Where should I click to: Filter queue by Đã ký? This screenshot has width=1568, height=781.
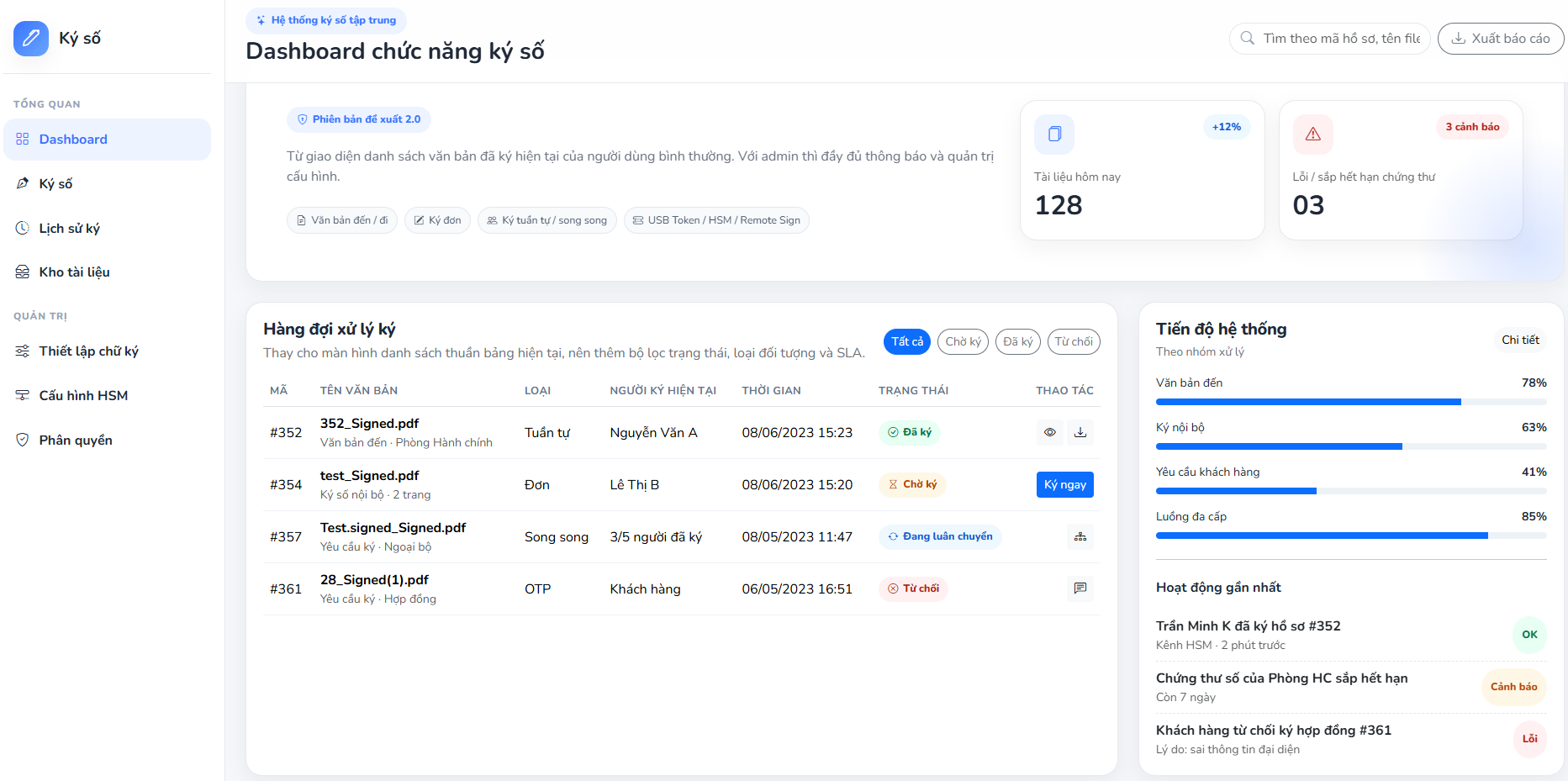pyautogui.click(x=1018, y=341)
